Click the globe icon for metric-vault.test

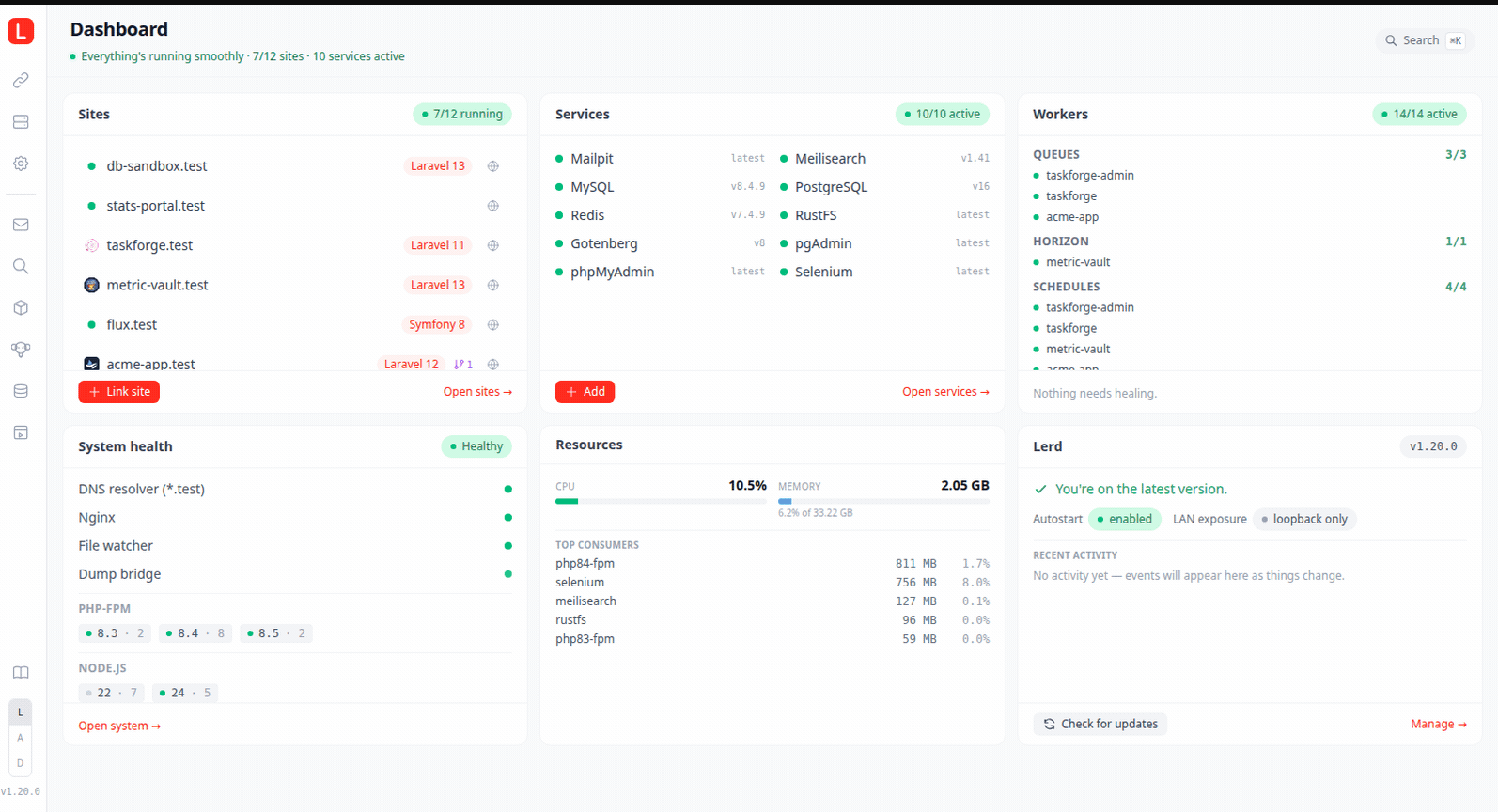pyautogui.click(x=493, y=285)
